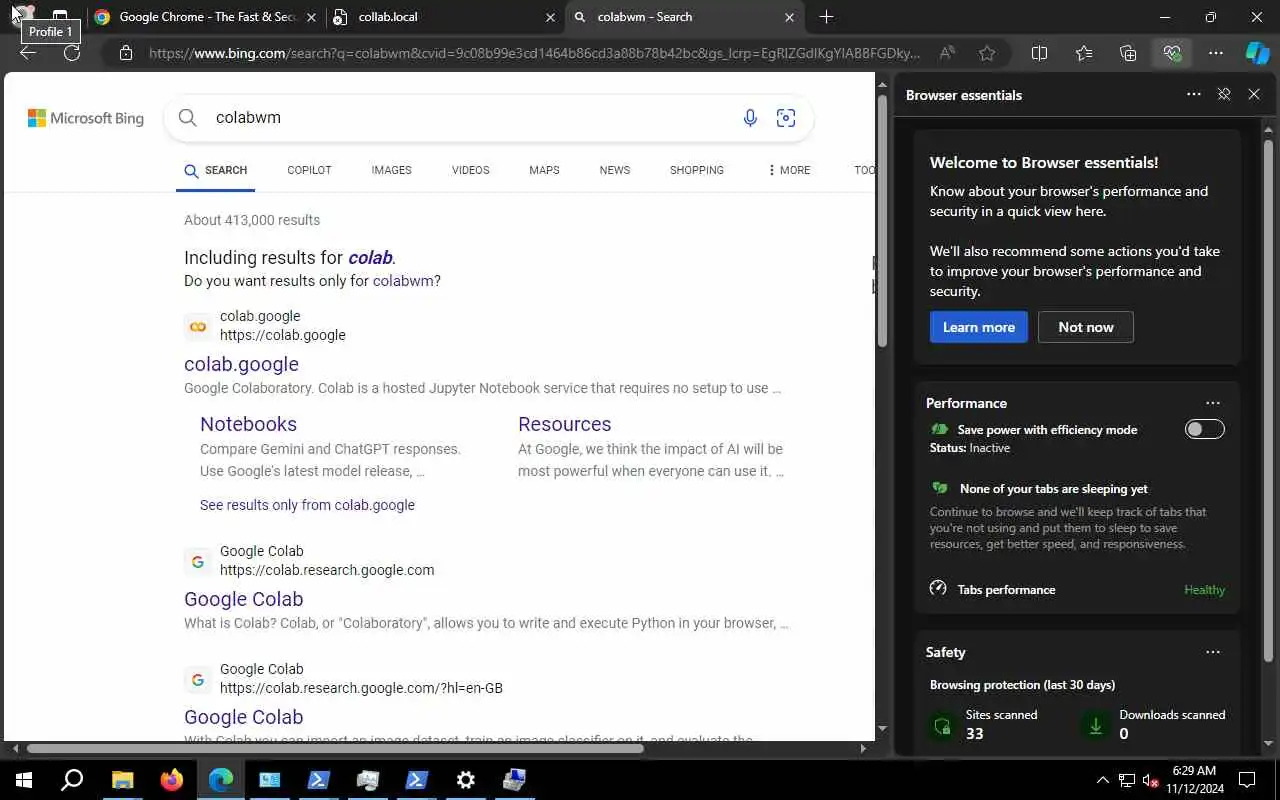The image size is (1280, 800).
Task: Open the Resources sublink
Action: (564, 424)
